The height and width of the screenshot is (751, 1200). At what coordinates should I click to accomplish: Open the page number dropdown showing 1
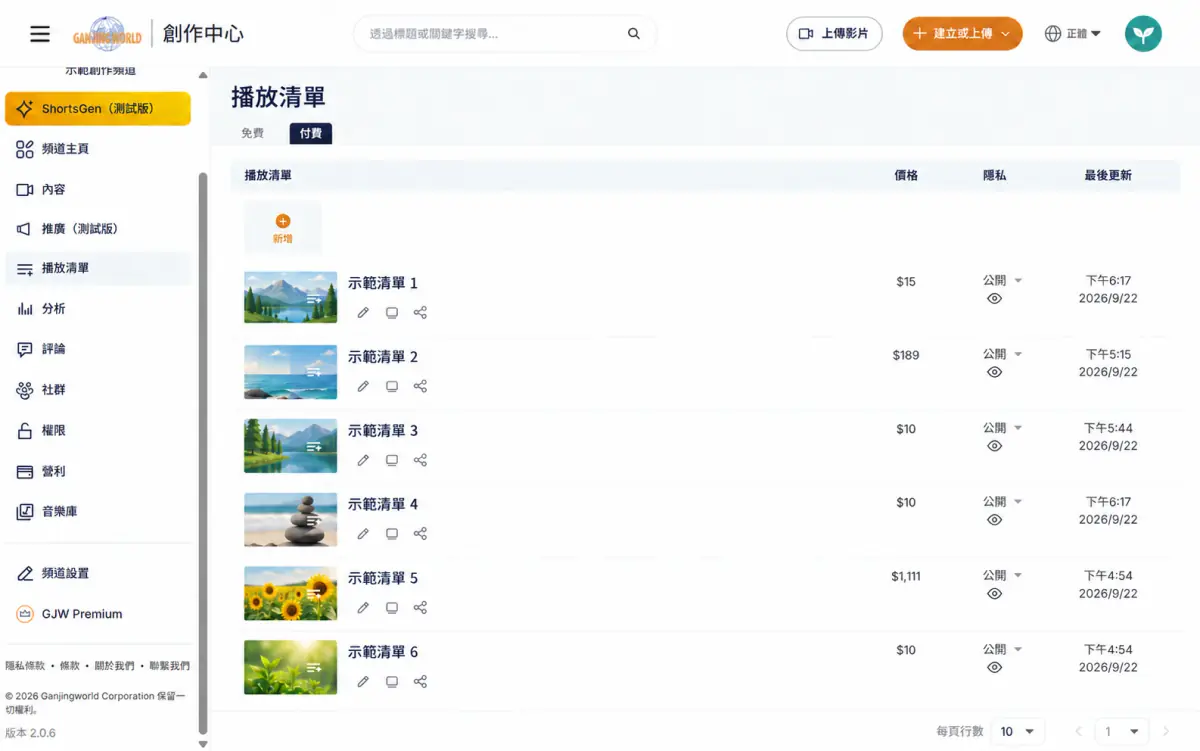[1124, 731]
